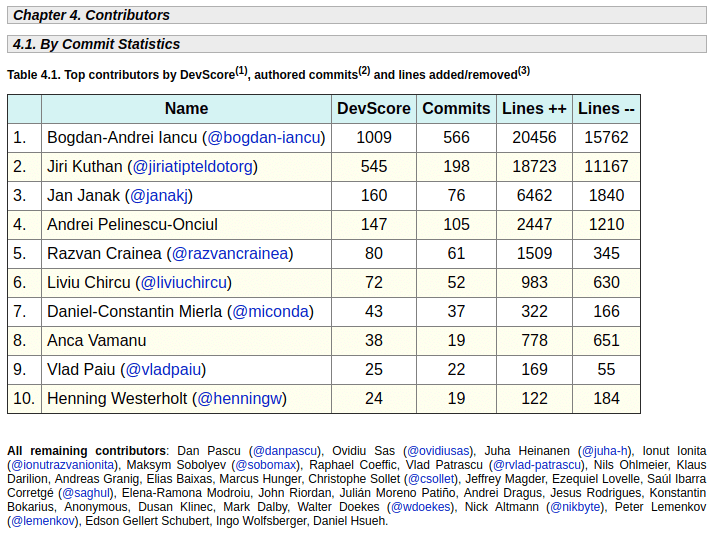Open the @rvlad-patrascu link
The width and height of the screenshot is (715, 533).
537,465
